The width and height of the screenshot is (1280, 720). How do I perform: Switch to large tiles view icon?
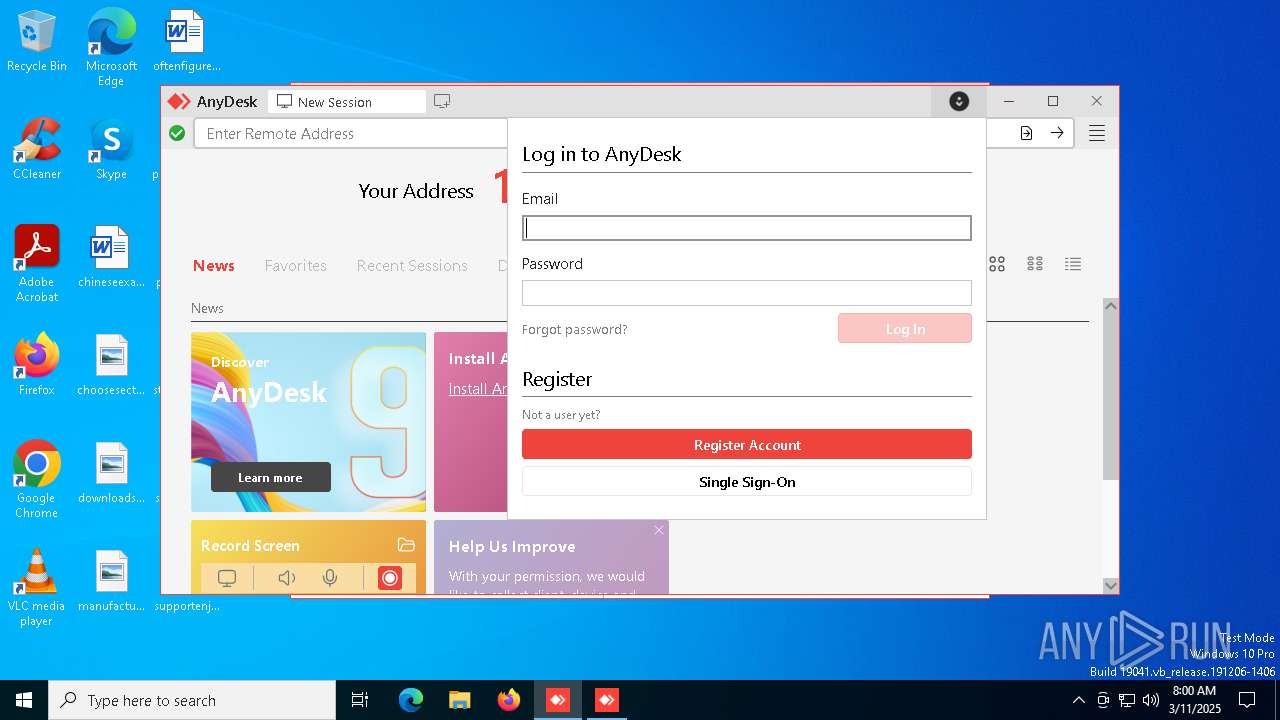pyautogui.click(x=997, y=264)
